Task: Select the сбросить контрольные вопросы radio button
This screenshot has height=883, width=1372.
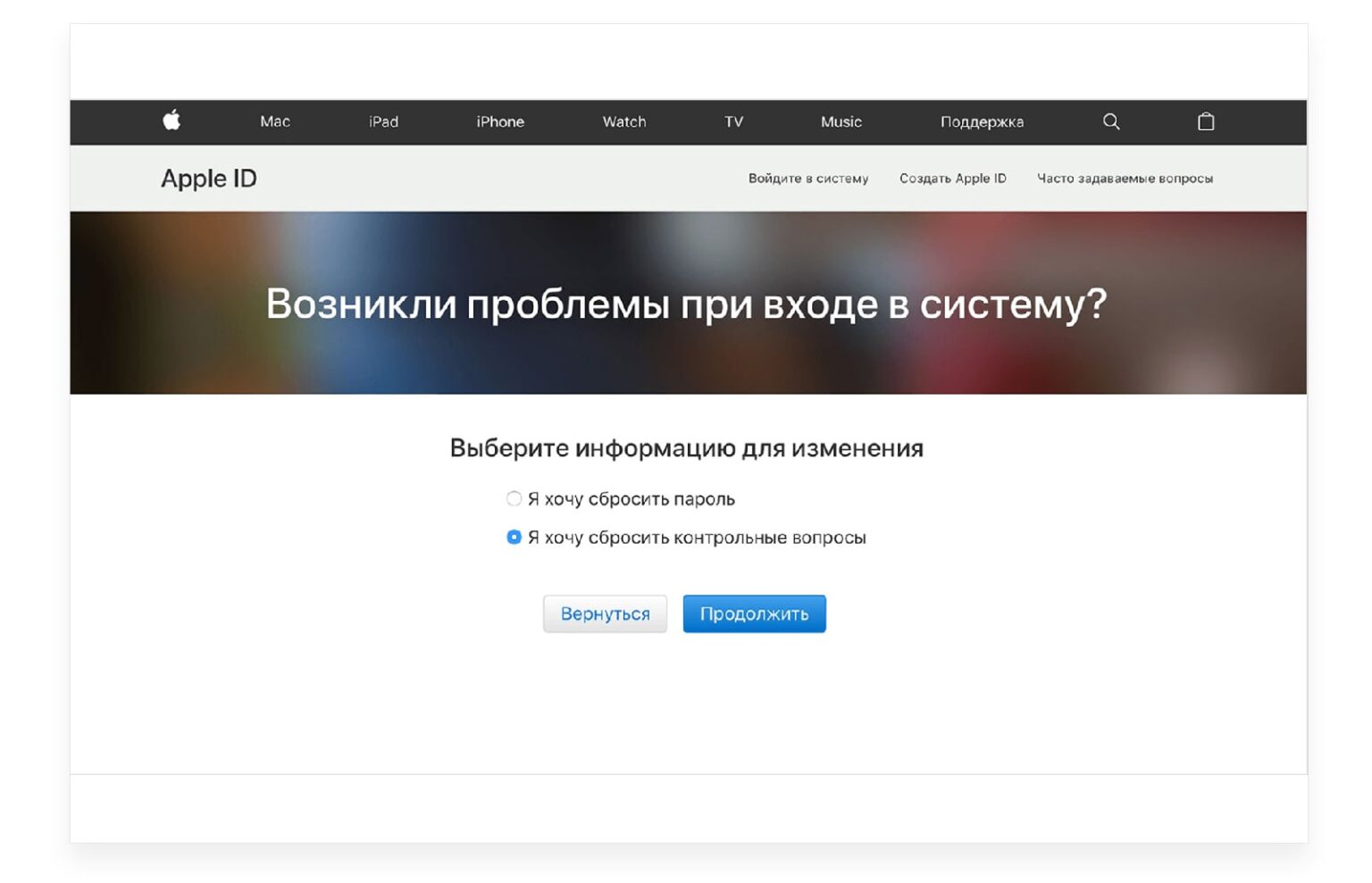Action: tap(514, 537)
